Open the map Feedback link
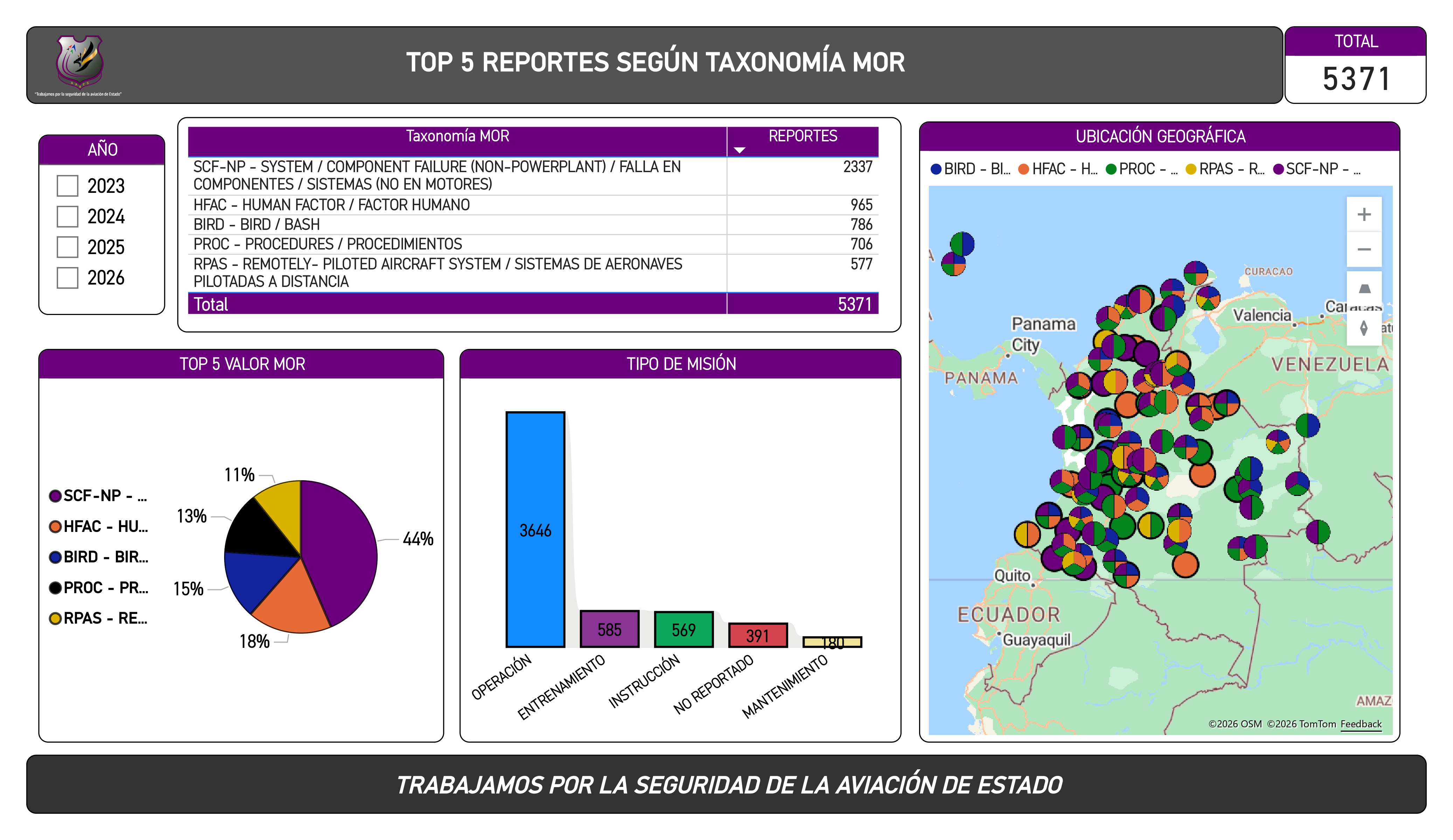Screen dimensions: 1453x840 coord(1361,723)
